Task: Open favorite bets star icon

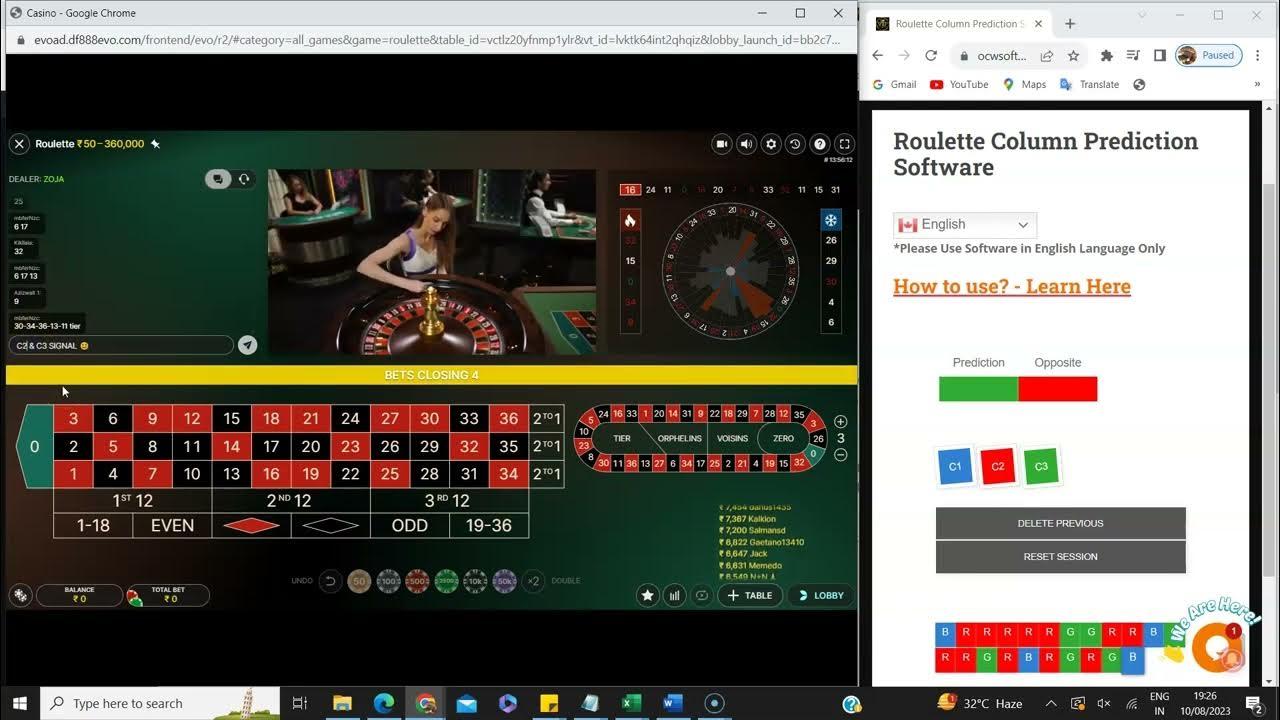Action: point(648,595)
